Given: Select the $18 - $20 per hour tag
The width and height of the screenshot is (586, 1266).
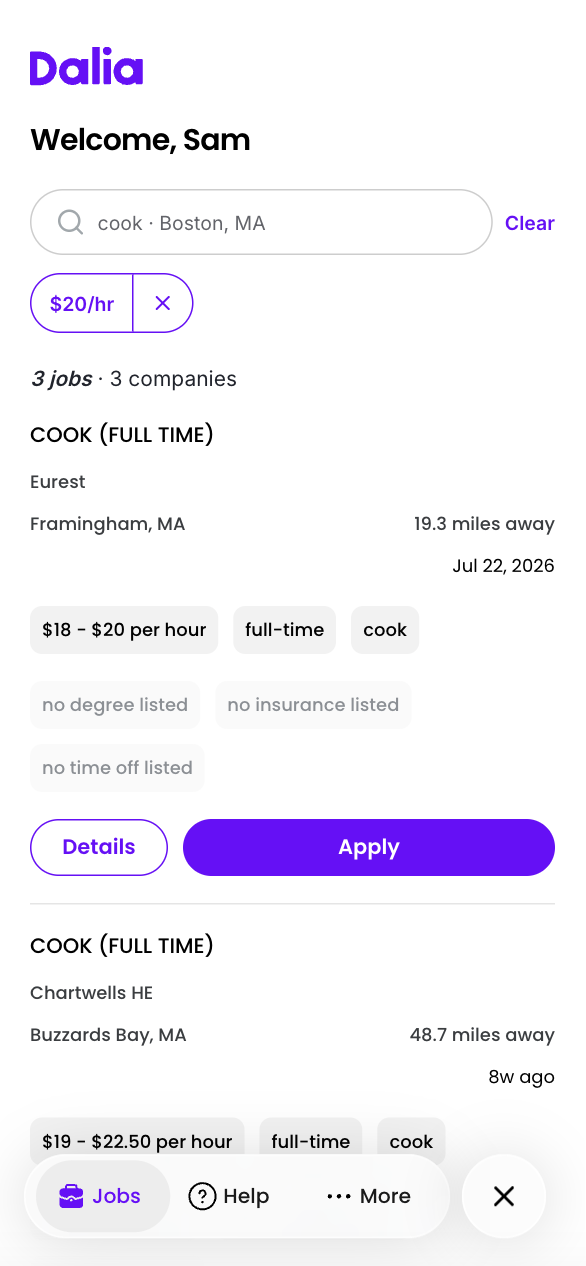Looking at the screenshot, I should (x=124, y=630).
